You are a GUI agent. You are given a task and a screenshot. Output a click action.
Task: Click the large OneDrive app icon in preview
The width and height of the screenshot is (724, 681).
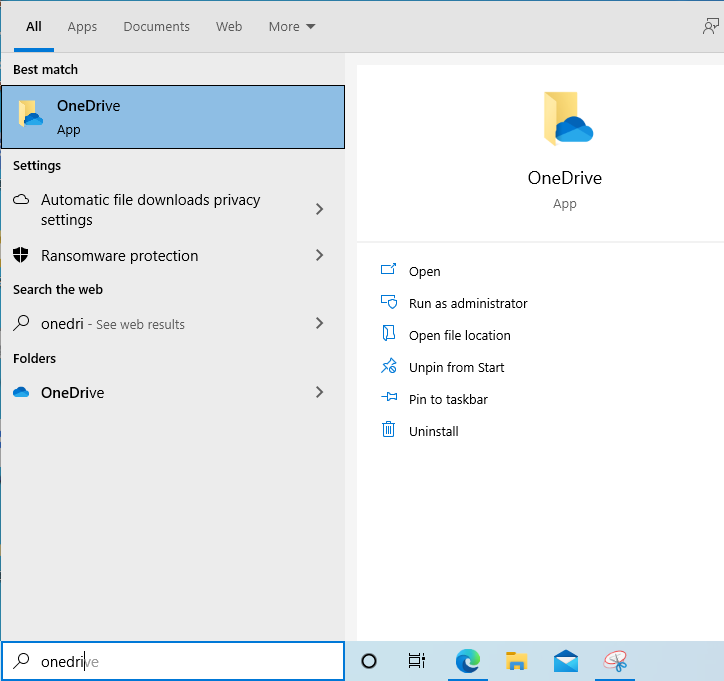click(x=568, y=118)
